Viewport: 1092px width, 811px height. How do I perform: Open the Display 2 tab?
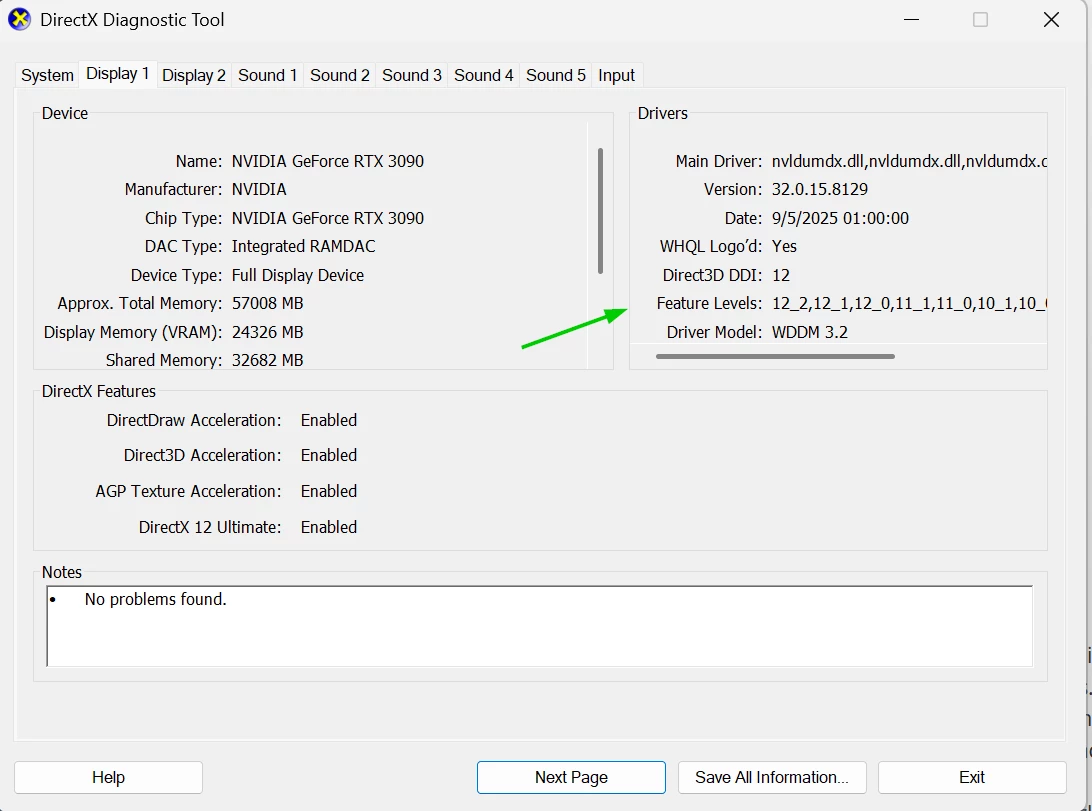coord(194,75)
